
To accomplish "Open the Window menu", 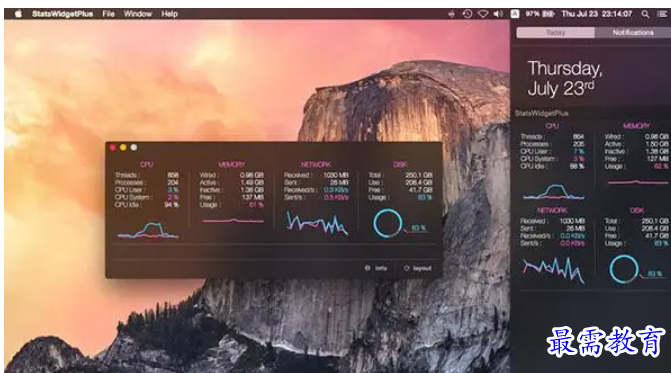I will (138, 14).
